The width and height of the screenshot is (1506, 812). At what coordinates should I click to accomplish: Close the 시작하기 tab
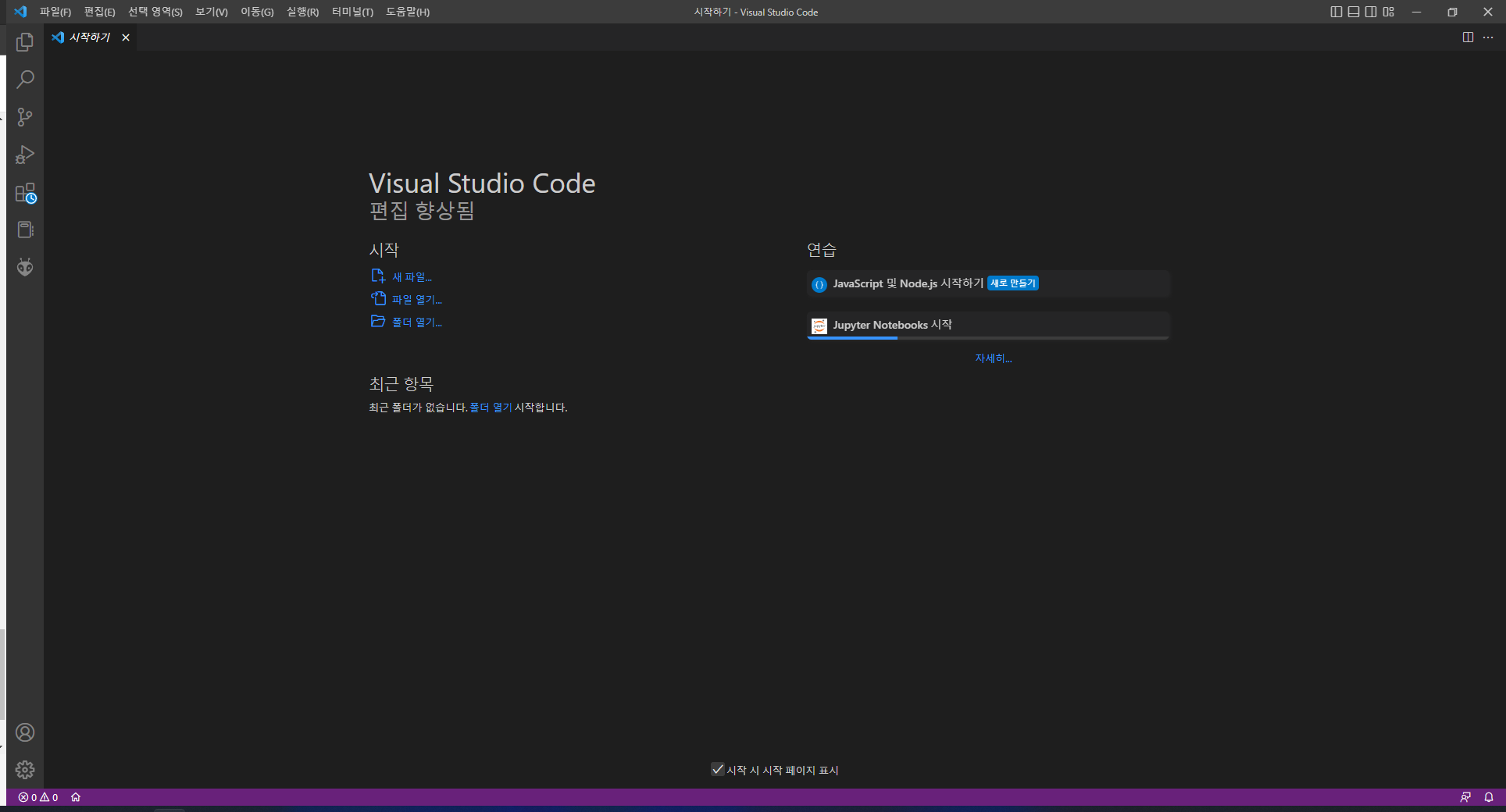point(126,37)
